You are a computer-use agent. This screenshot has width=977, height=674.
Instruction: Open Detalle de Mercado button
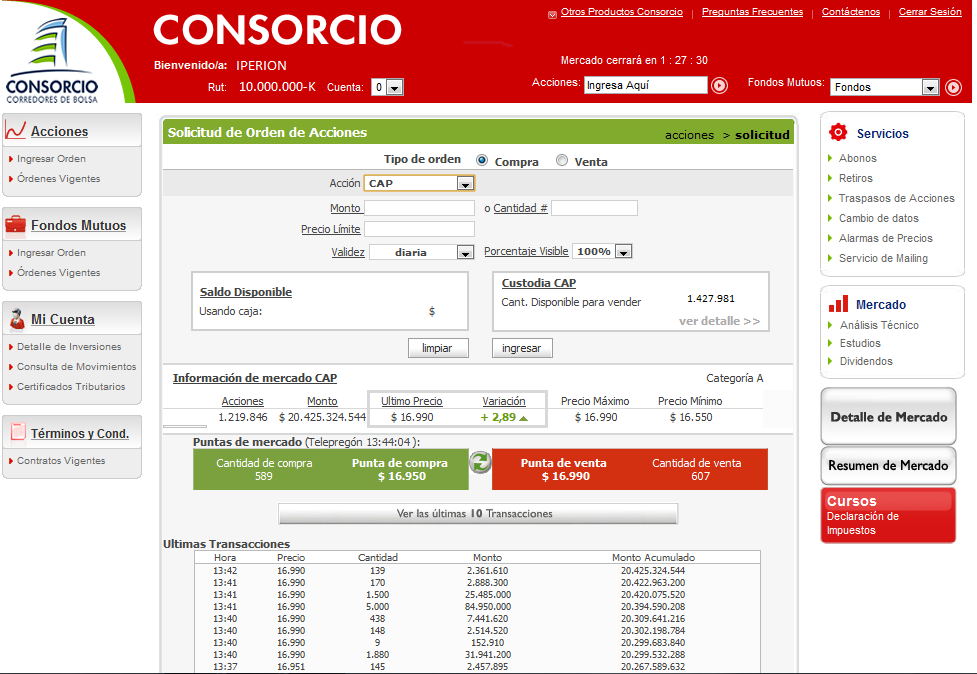[x=889, y=417]
